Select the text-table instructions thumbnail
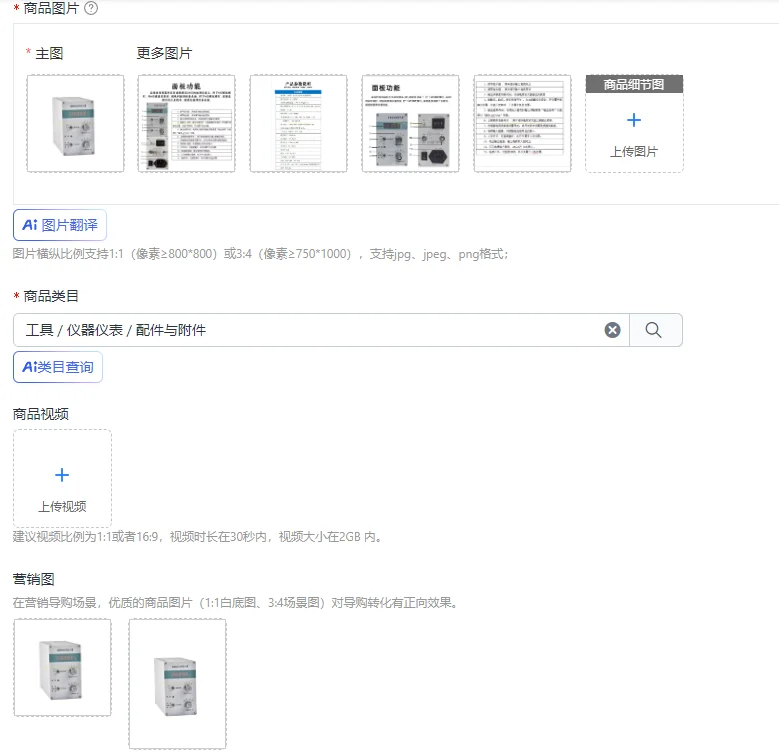779x753 pixels. point(523,124)
